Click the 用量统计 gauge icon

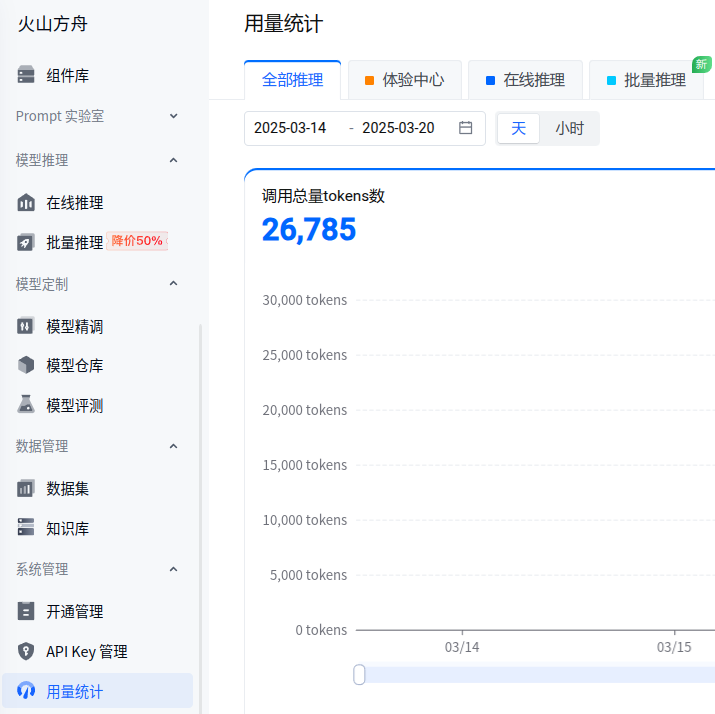26,691
